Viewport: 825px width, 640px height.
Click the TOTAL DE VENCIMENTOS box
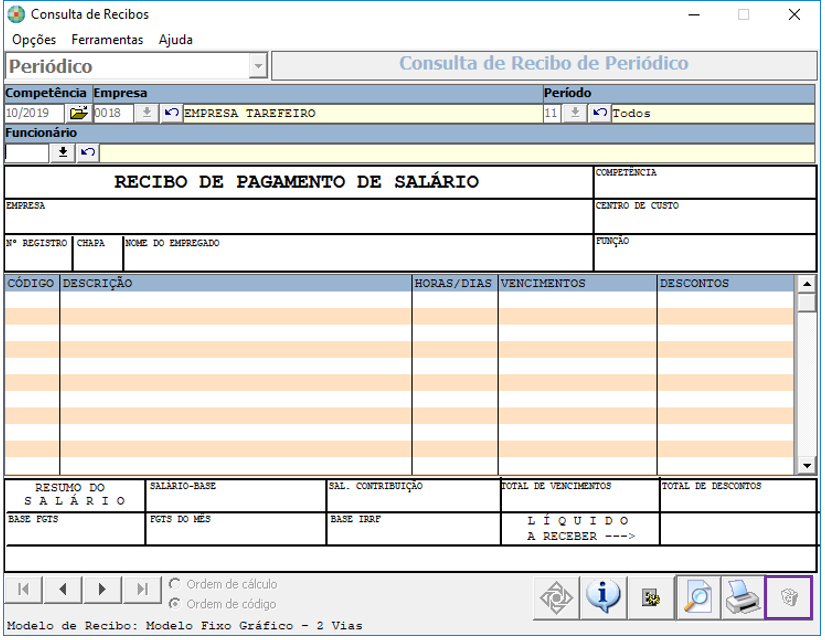[580, 495]
